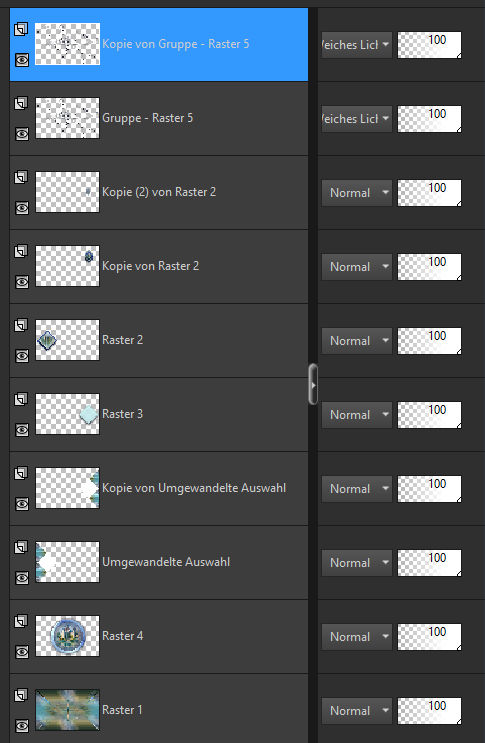Click the layer type icon of Raster 4
Image resolution: width=485 pixels, height=743 pixels.
tap(21, 621)
